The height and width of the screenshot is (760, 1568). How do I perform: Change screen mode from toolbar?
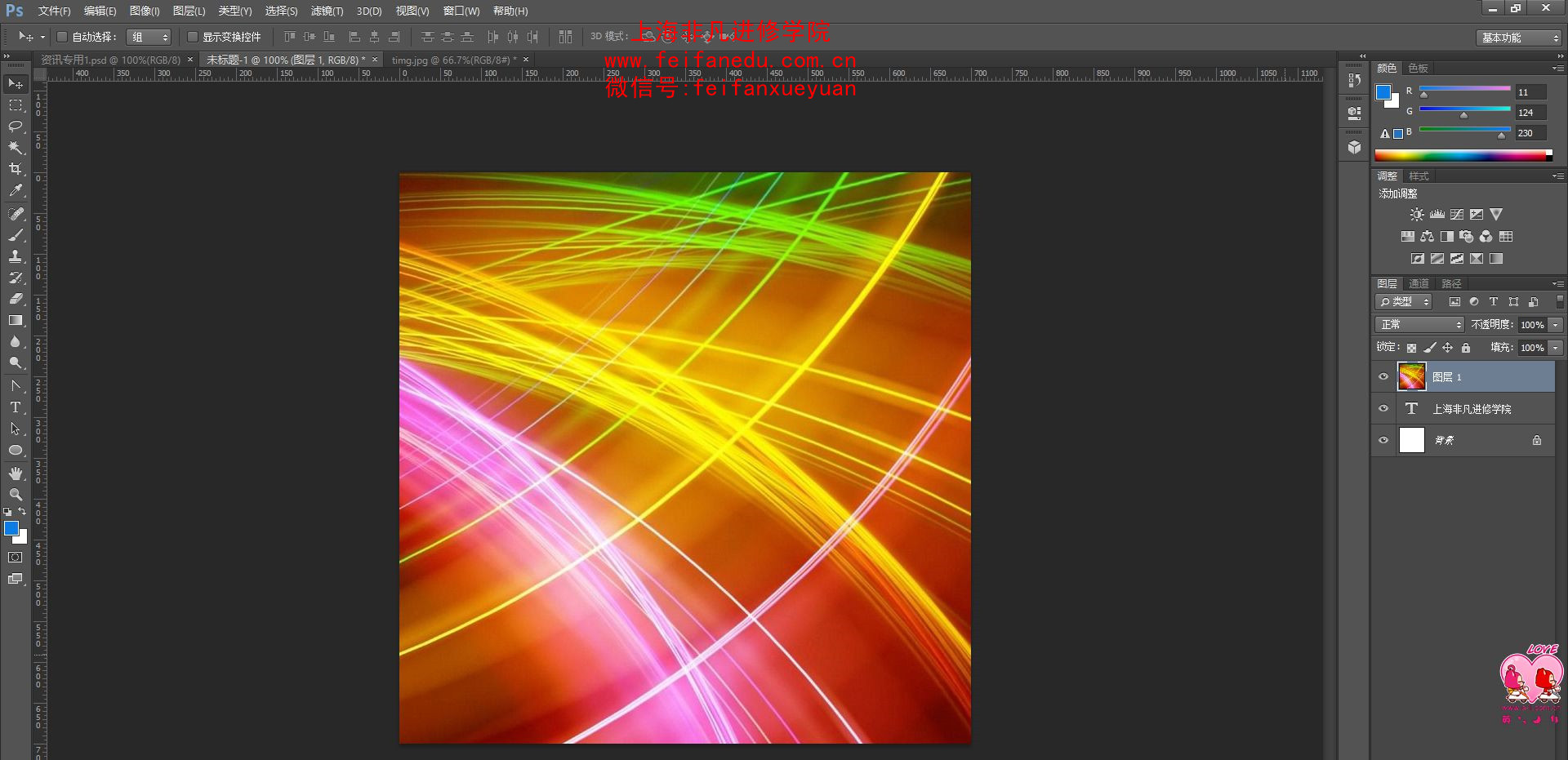coord(16,579)
